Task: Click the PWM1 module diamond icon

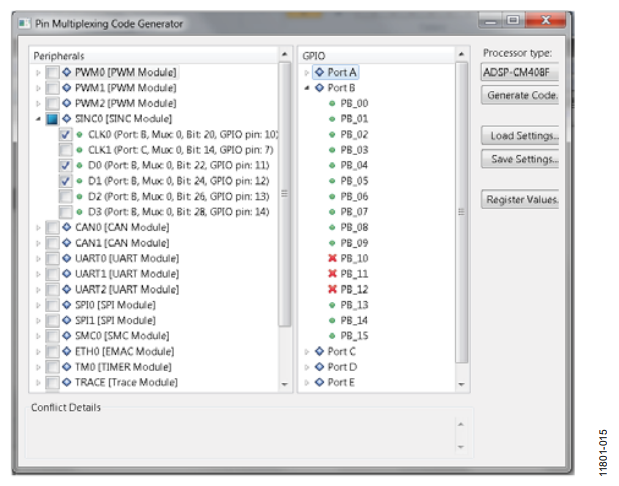Action: pos(67,88)
